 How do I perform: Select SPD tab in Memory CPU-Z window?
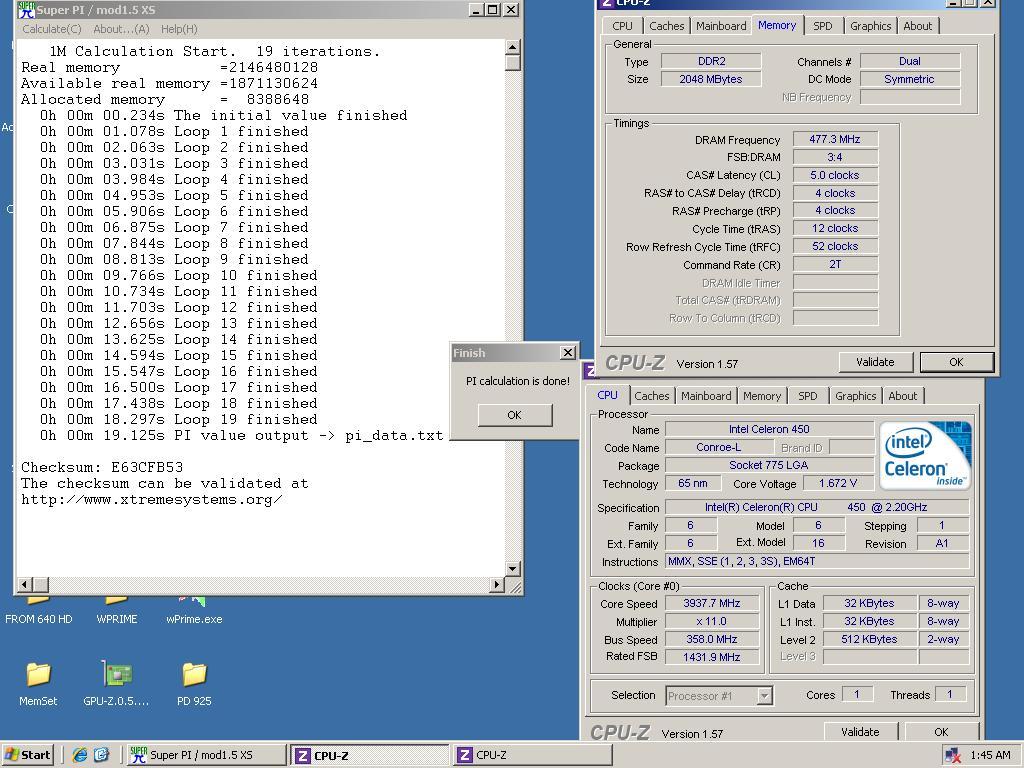(x=823, y=26)
